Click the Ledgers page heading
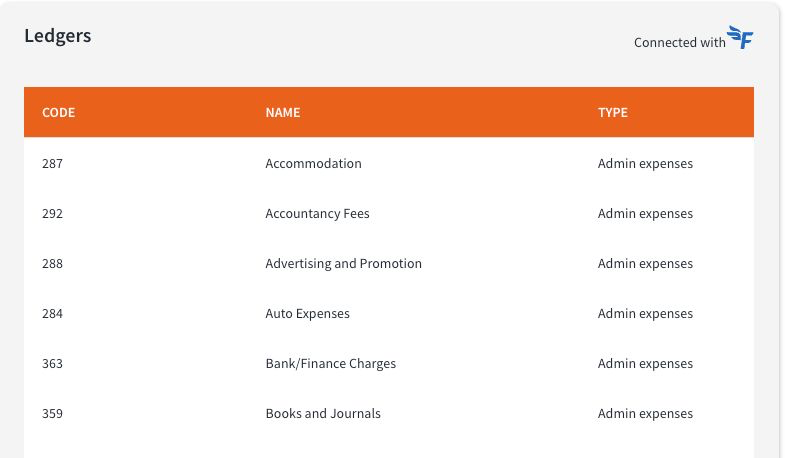The width and height of the screenshot is (785, 458). pyautogui.click(x=58, y=36)
